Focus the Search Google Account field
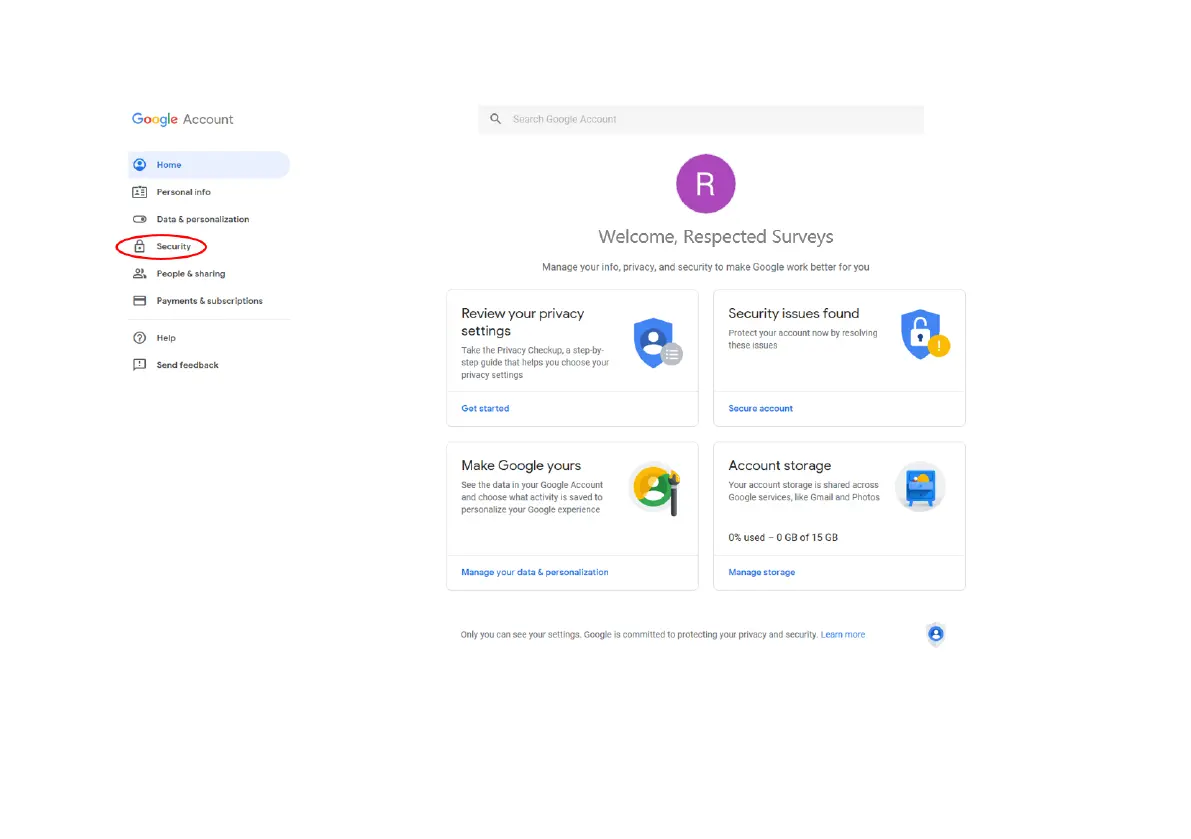The width and height of the screenshot is (1191, 839). 701,119
